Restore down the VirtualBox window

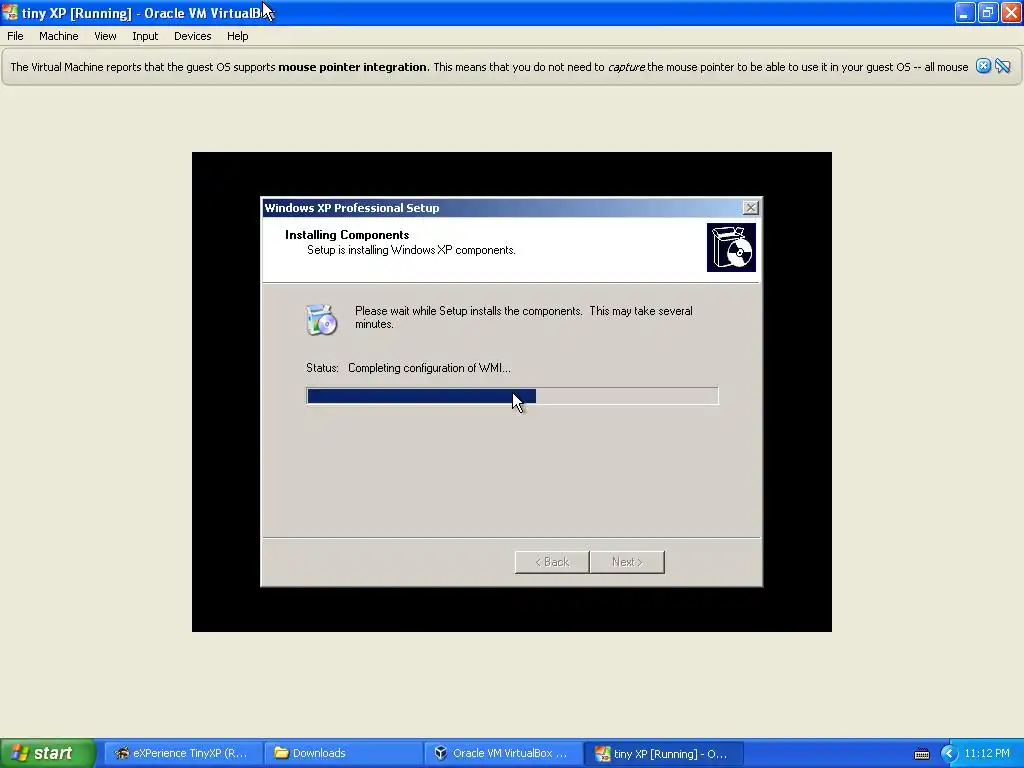click(x=987, y=12)
